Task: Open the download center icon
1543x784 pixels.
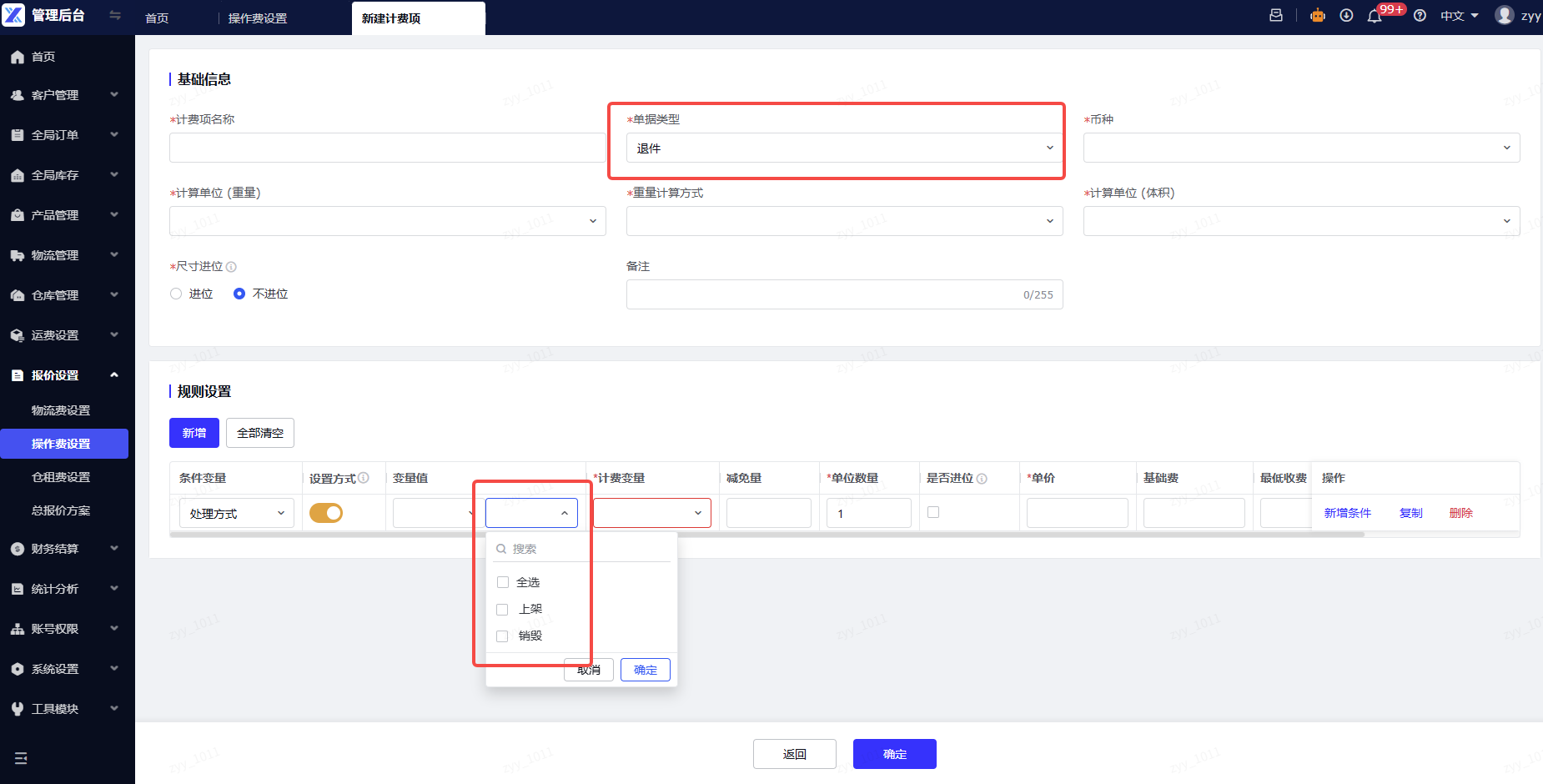Action: click(1346, 15)
